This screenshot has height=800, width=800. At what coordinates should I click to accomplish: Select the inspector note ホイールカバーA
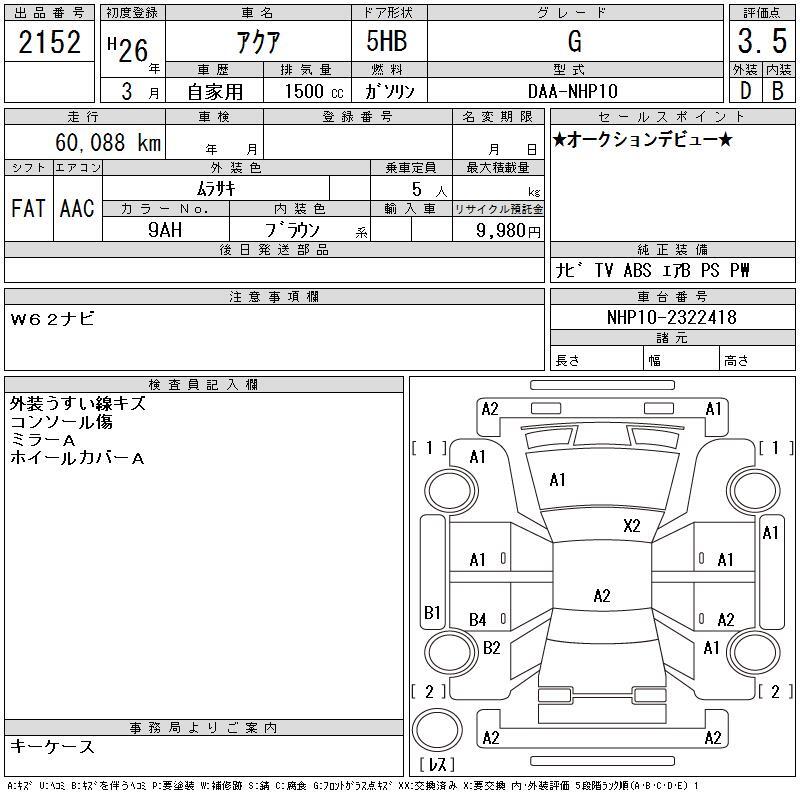click(77, 458)
